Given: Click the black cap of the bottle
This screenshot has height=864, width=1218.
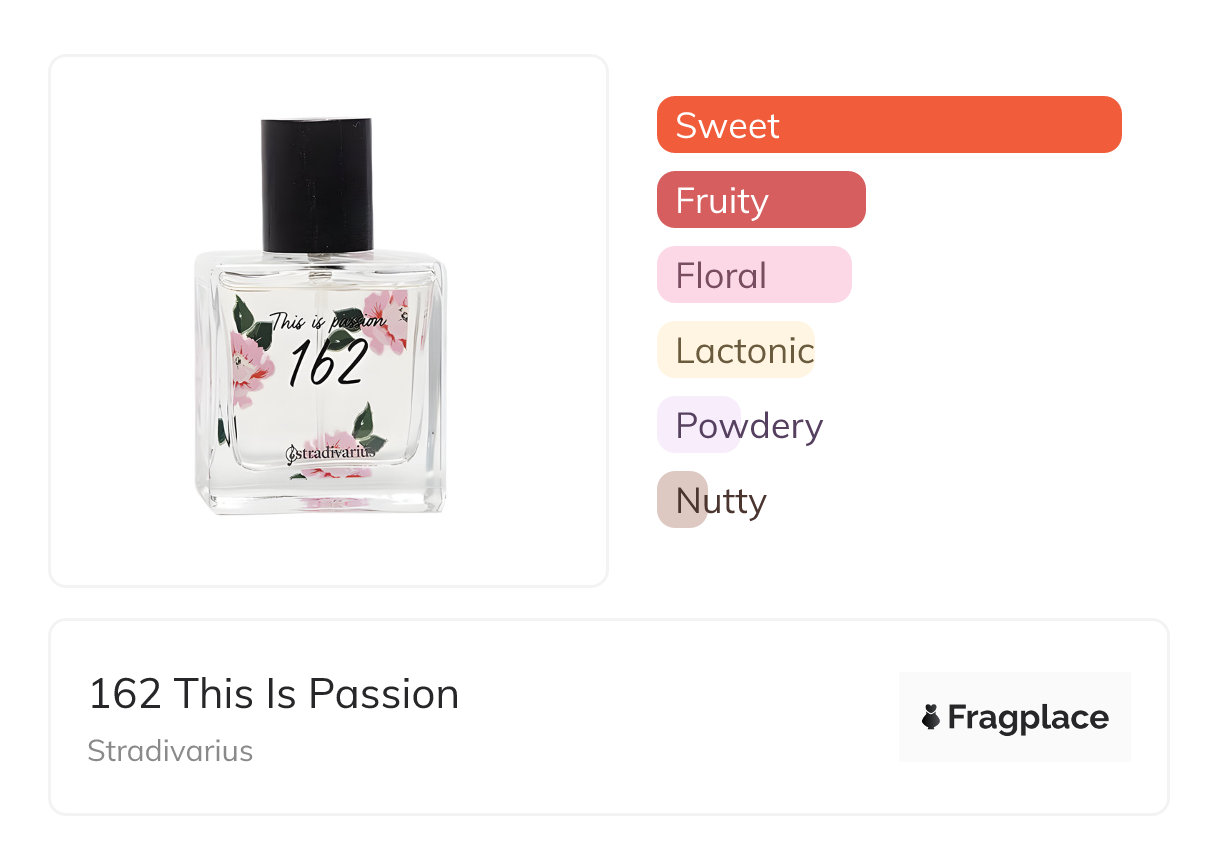Looking at the screenshot, I should 317,185.
